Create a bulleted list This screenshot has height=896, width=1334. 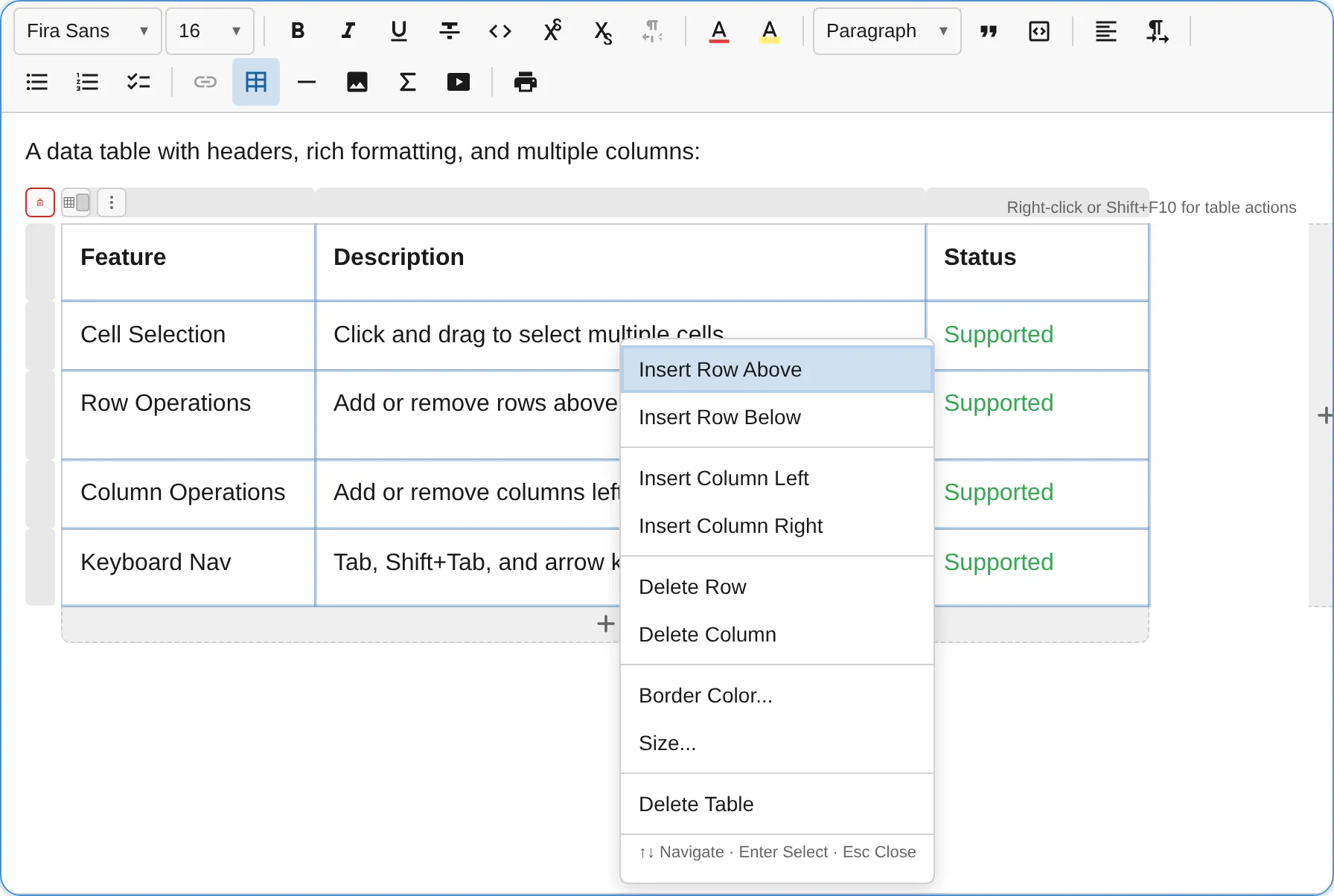[37, 82]
